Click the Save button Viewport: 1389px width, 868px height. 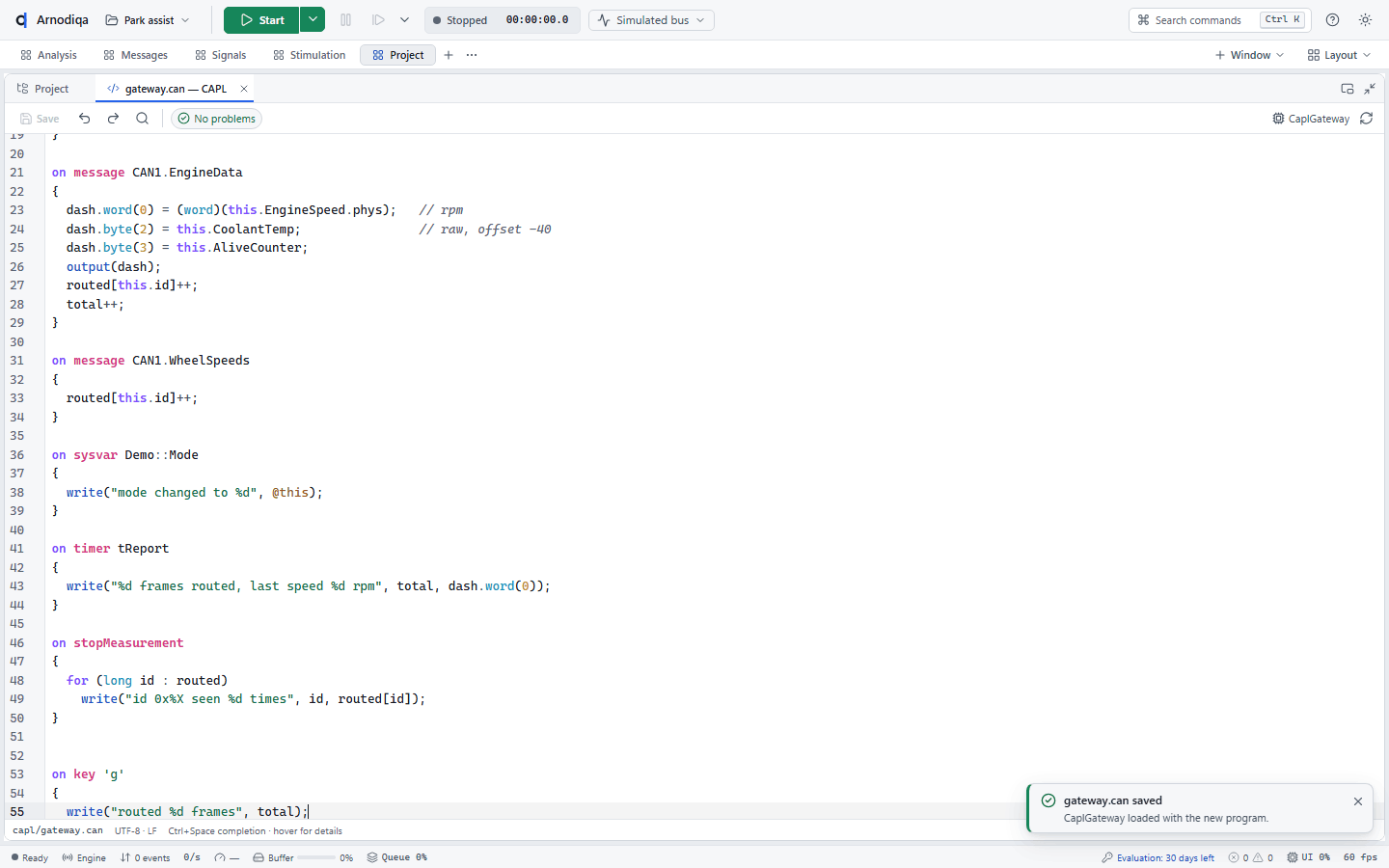point(40,119)
